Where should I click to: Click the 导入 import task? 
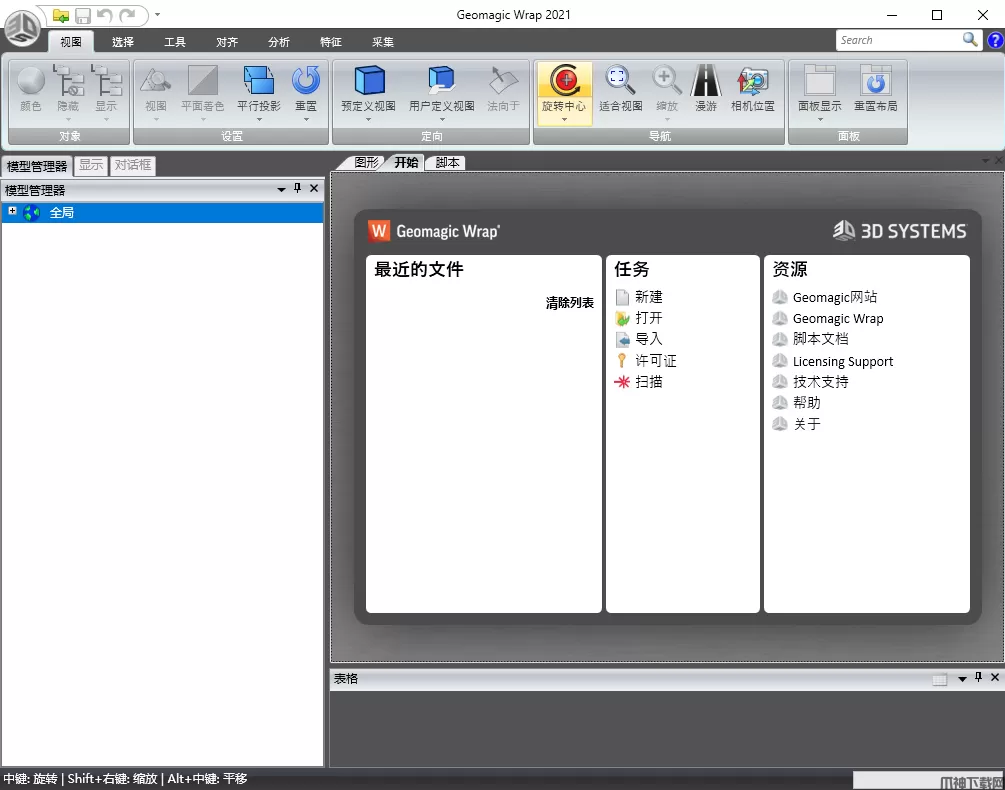[648, 339]
